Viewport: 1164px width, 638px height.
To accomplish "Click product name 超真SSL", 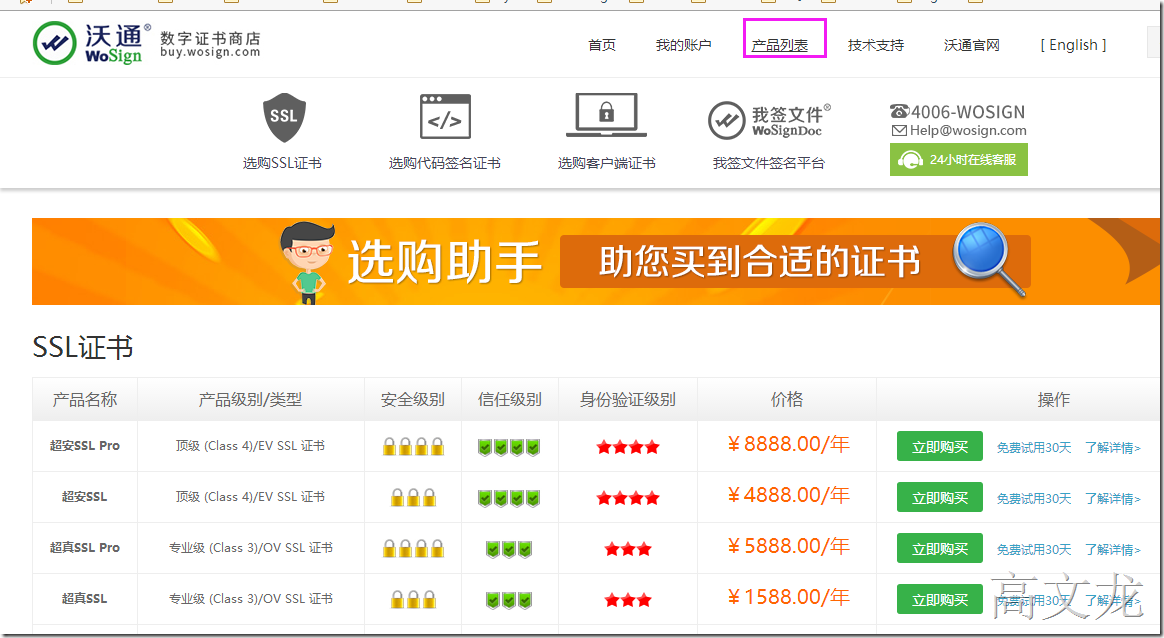I will [x=85, y=598].
